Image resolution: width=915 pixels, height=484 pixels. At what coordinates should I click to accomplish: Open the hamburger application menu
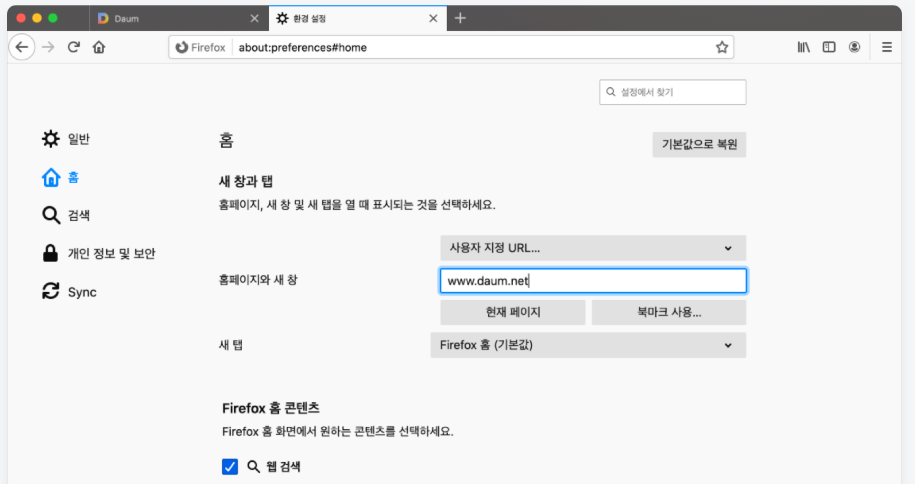[886, 47]
